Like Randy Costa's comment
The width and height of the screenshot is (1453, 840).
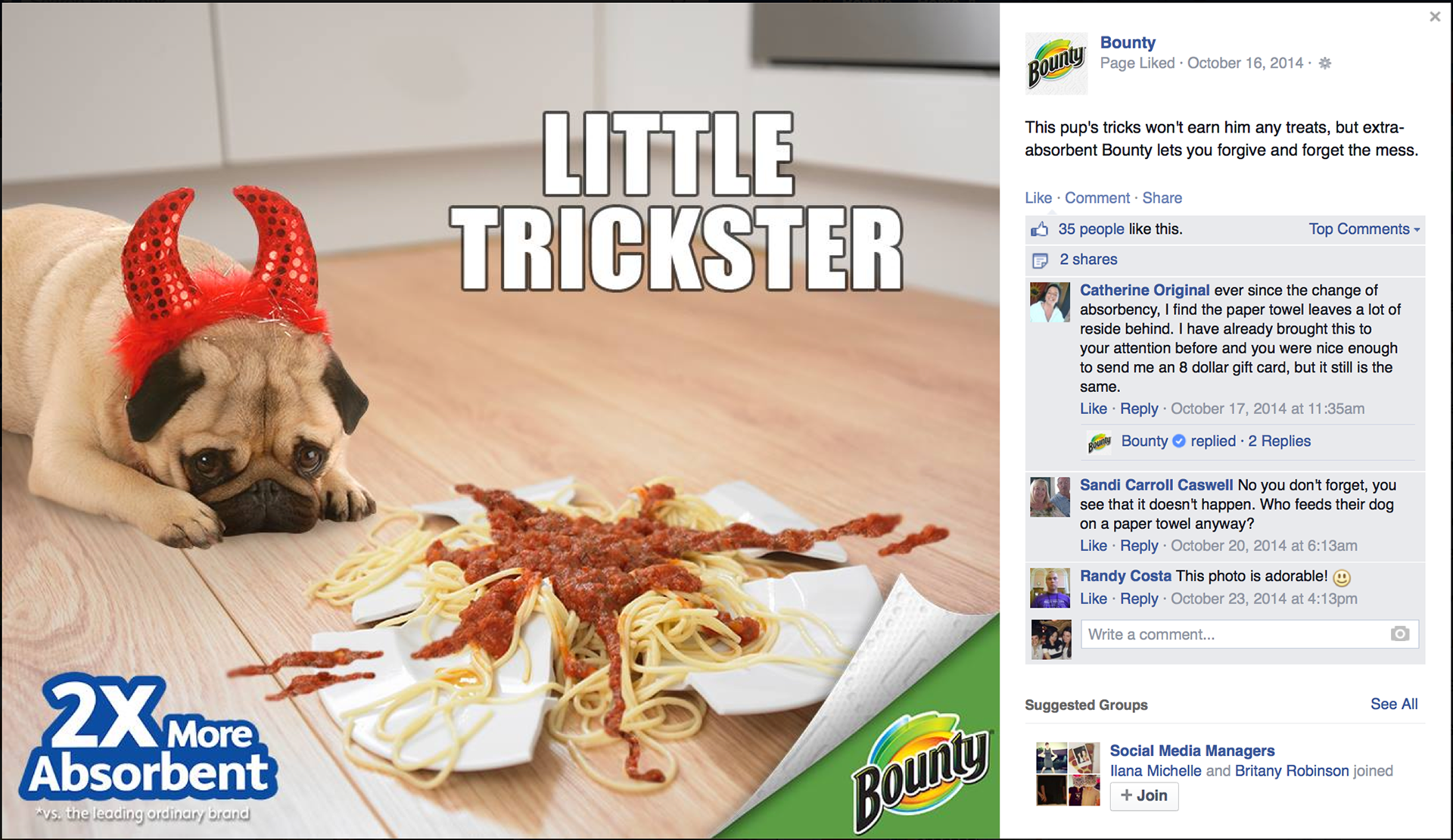(1094, 599)
